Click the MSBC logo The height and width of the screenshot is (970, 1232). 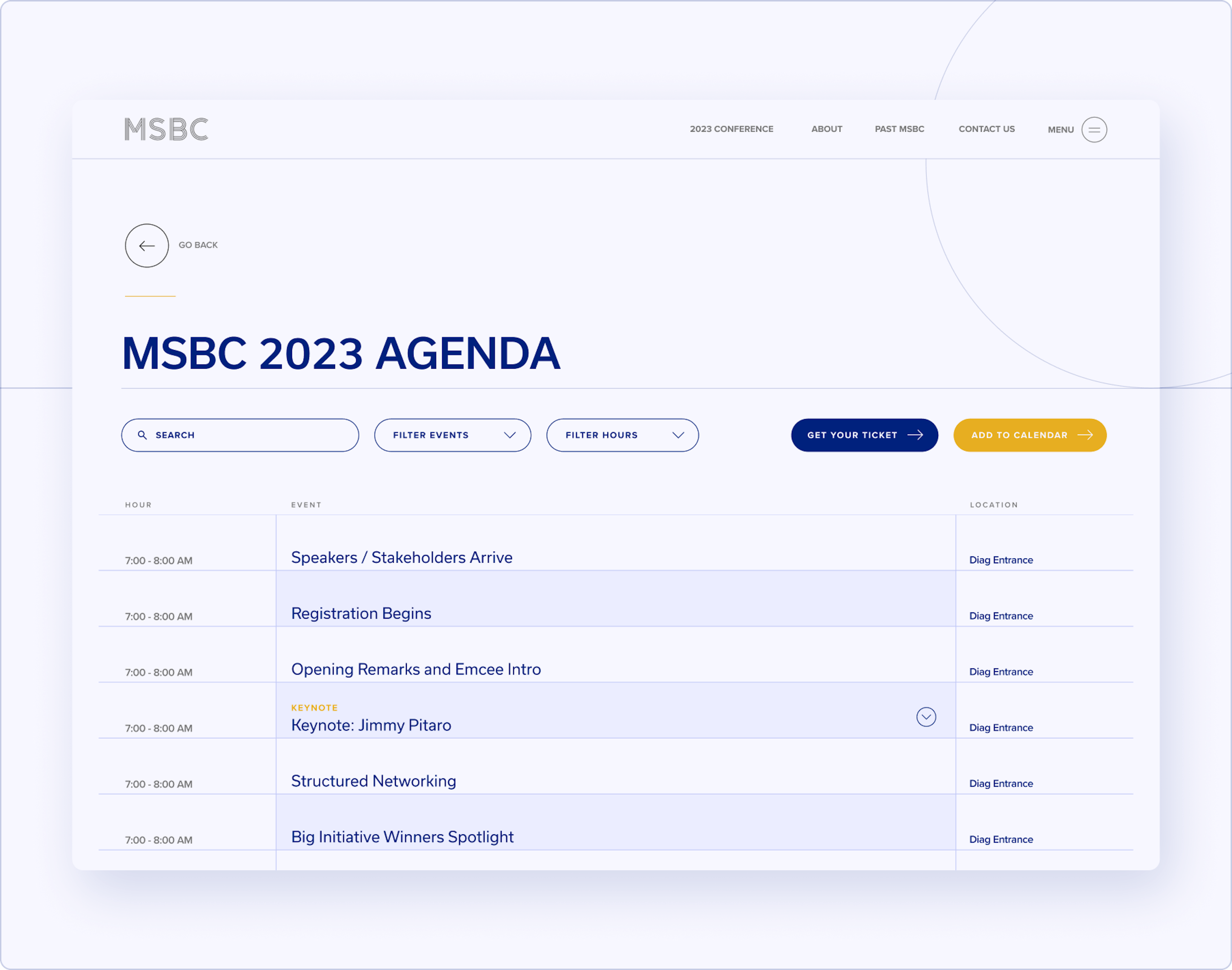[x=166, y=130]
